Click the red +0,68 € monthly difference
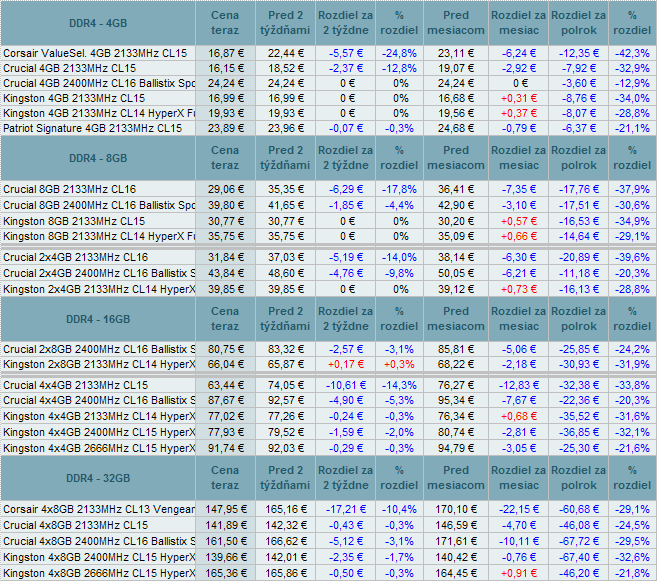Viewport: 657px width, 581px height. [x=519, y=416]
